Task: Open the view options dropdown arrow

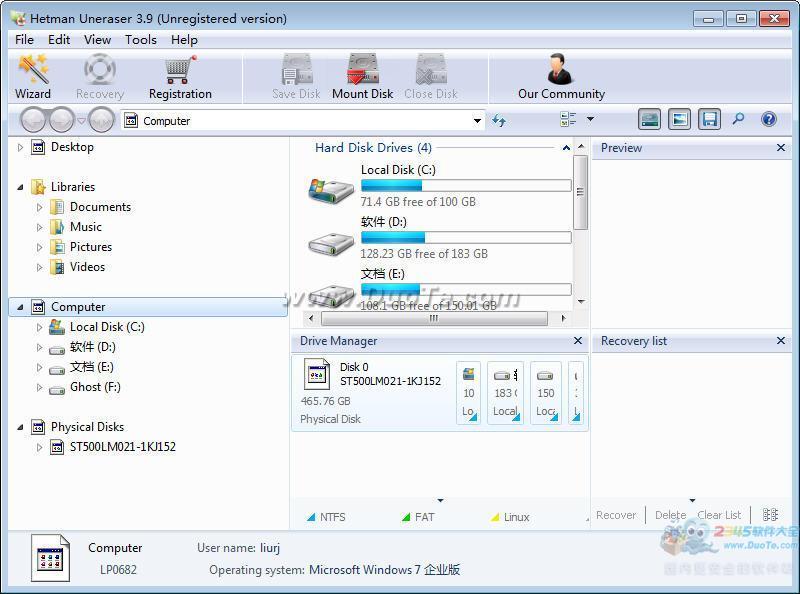Action: [590, 119]
